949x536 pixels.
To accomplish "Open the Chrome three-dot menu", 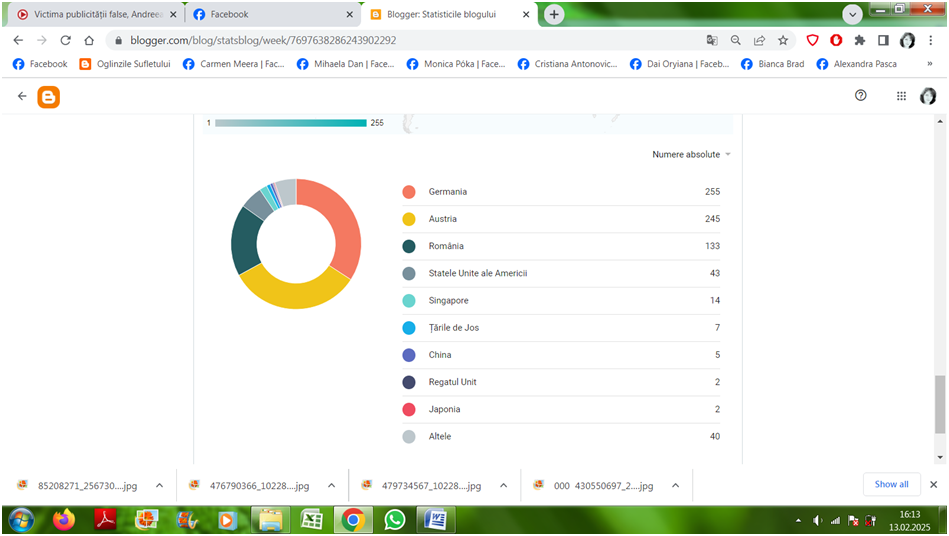I will click(x=930, y=40).
